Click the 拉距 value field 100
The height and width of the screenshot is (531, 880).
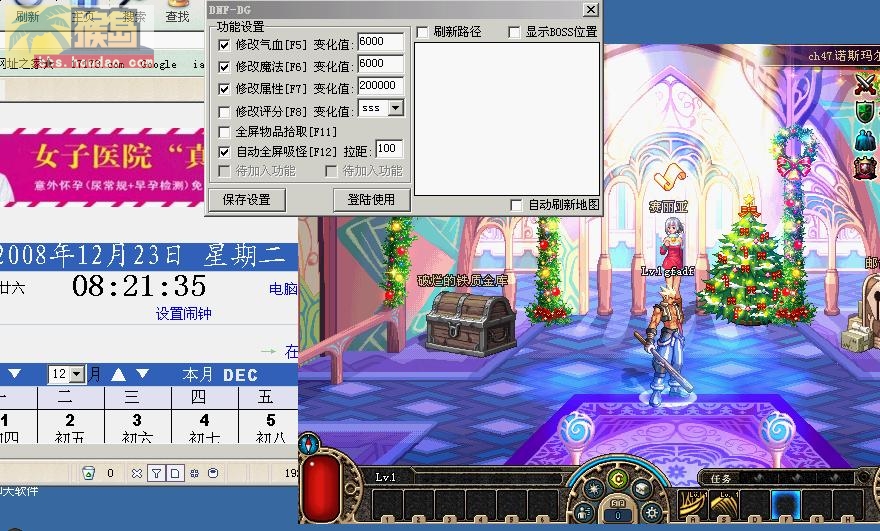389,149
